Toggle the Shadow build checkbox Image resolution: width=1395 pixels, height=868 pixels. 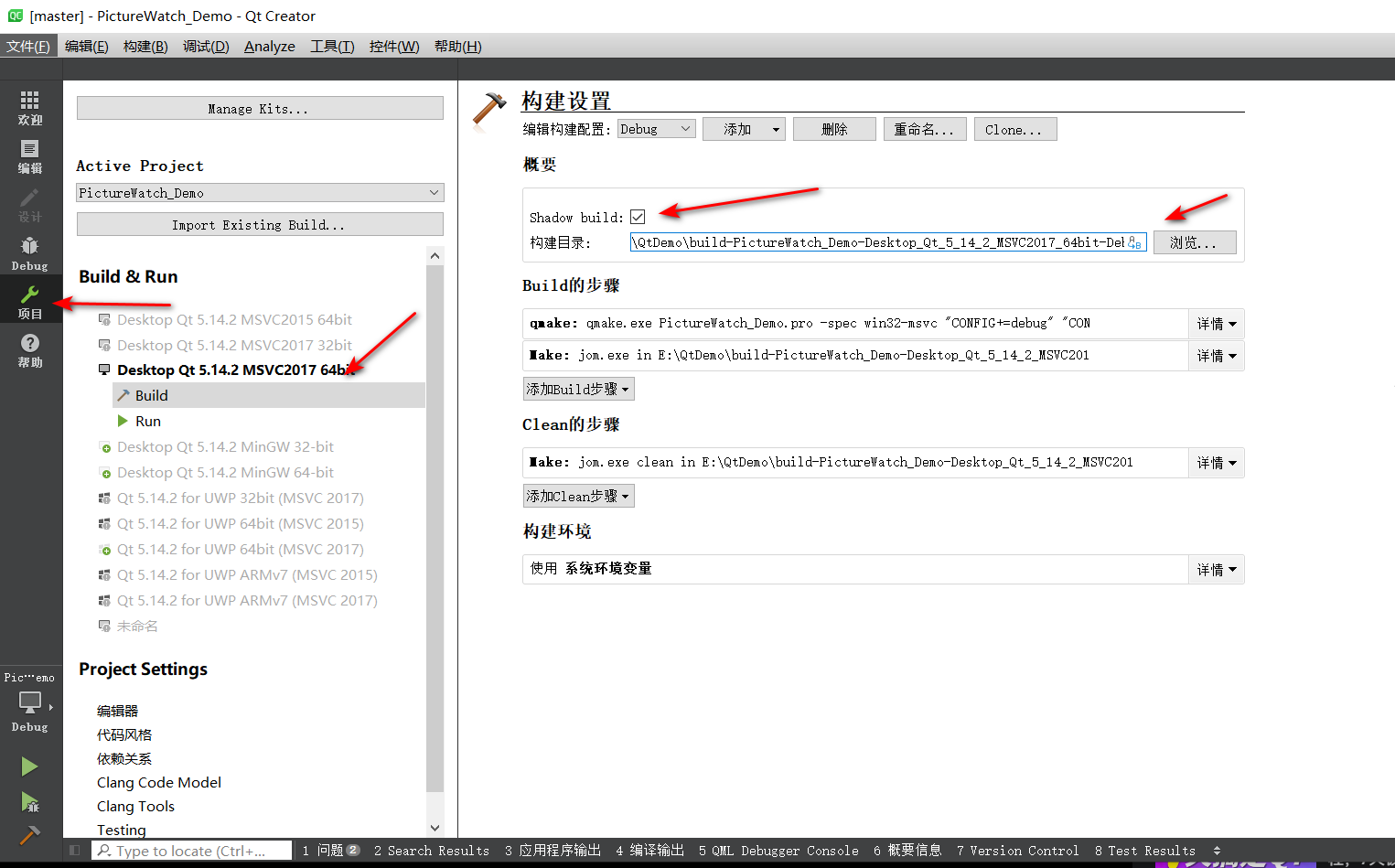(638, 217)
